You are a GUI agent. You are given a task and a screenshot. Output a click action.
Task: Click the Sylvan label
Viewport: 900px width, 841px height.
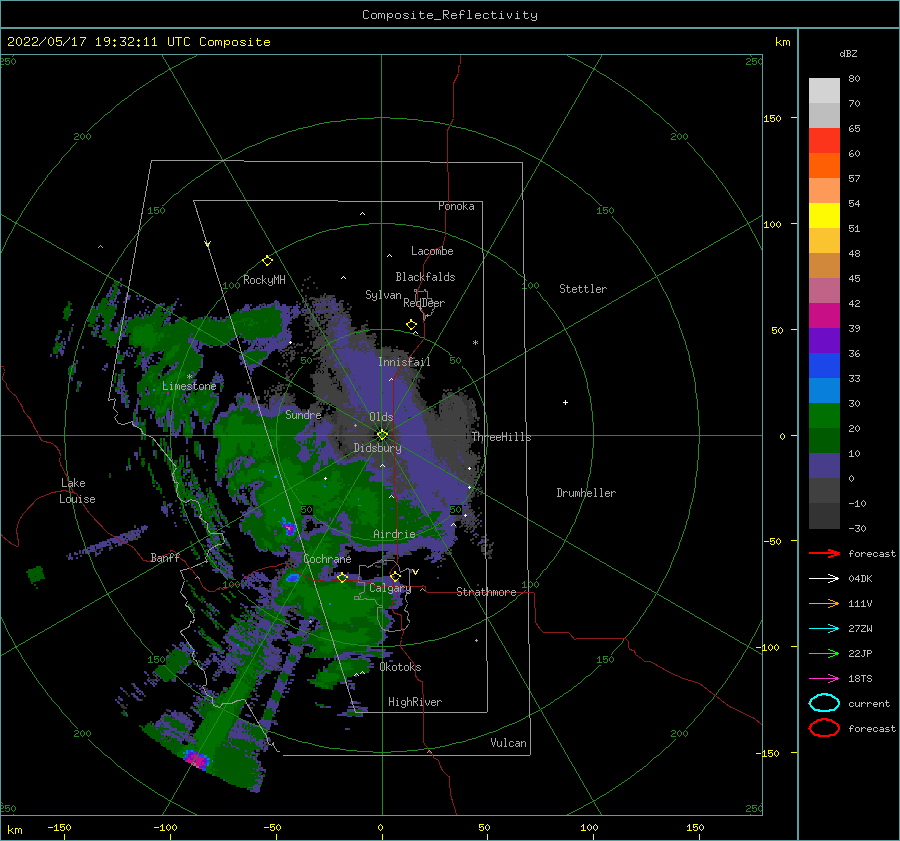[x=383, y=295]
